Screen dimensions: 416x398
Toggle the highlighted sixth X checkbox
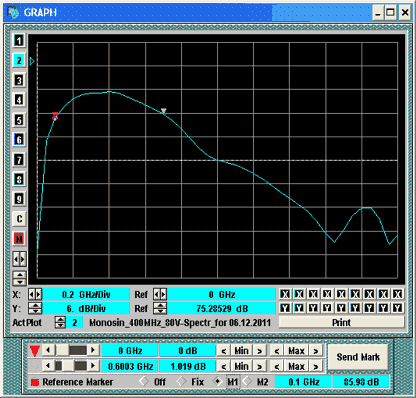(355, 294)
